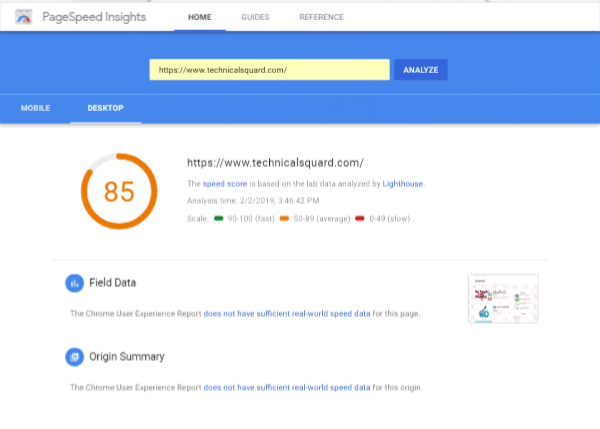Click the green fast scale indicator

pos(218,219)
